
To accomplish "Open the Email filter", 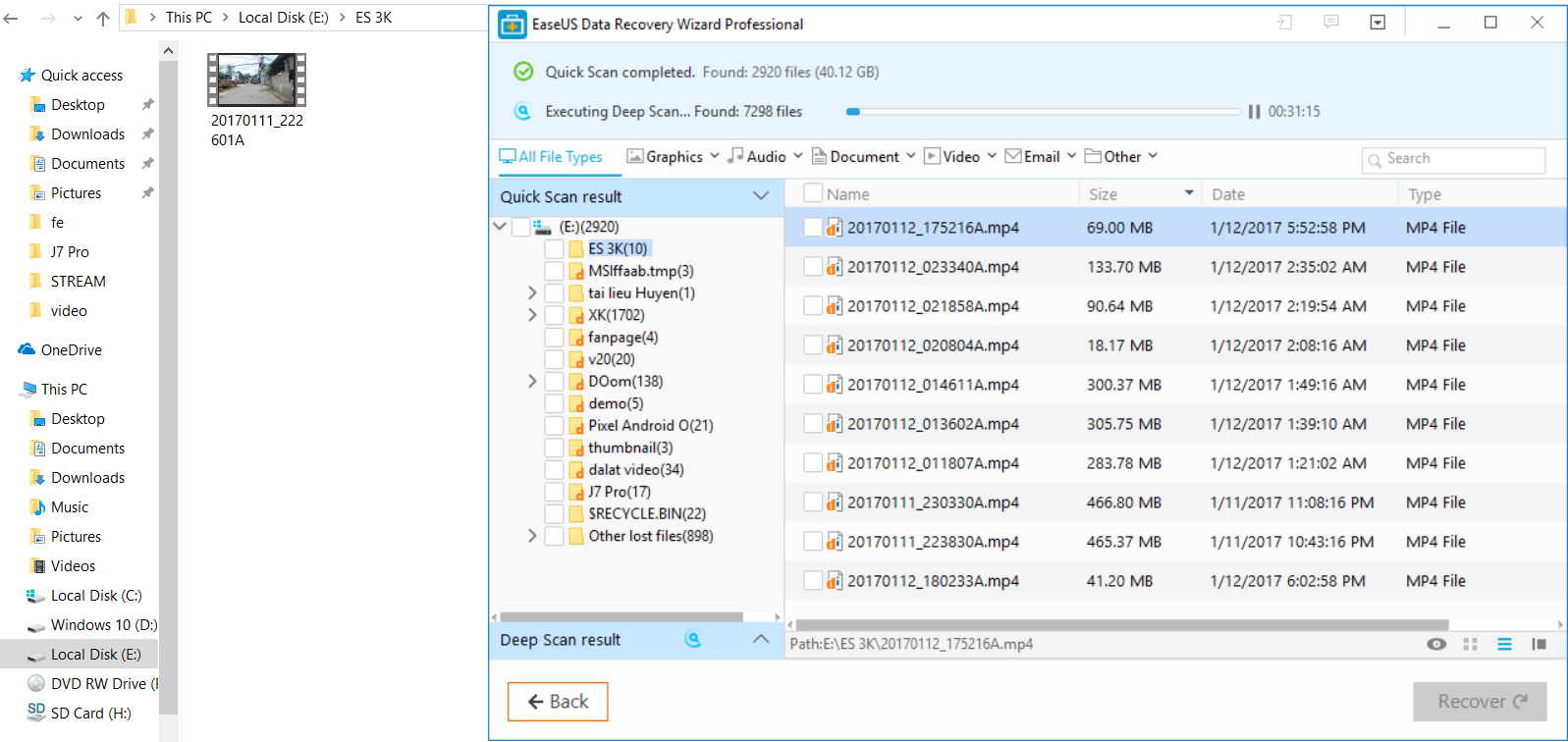I will coord(1041,157).
